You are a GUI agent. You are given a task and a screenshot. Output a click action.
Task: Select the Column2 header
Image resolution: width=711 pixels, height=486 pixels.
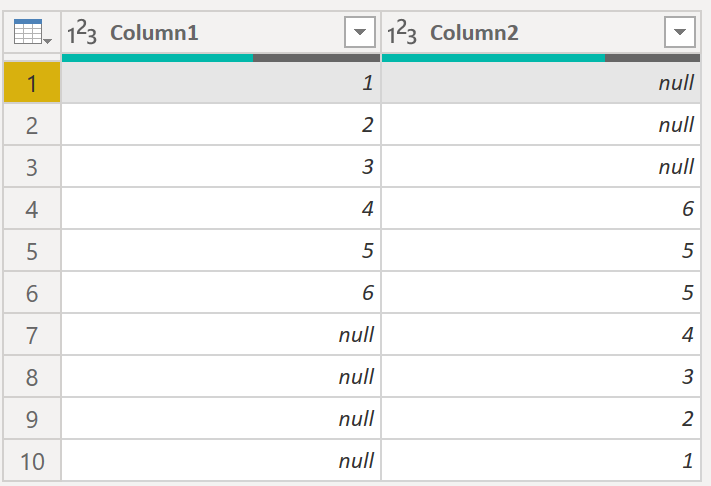tap(541, 32)
